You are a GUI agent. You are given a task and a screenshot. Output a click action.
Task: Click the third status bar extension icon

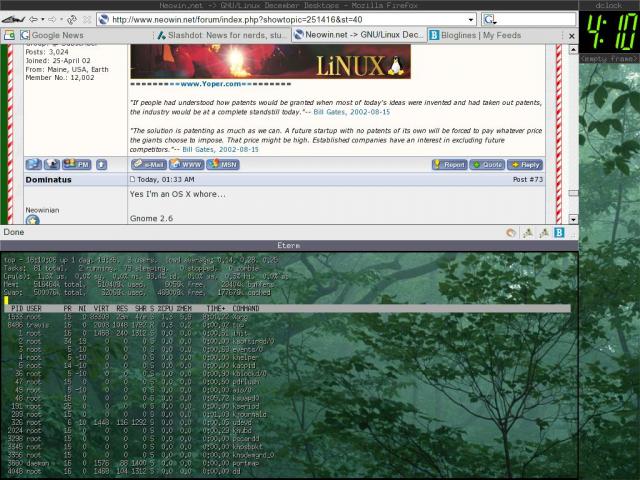coord(543,233)
